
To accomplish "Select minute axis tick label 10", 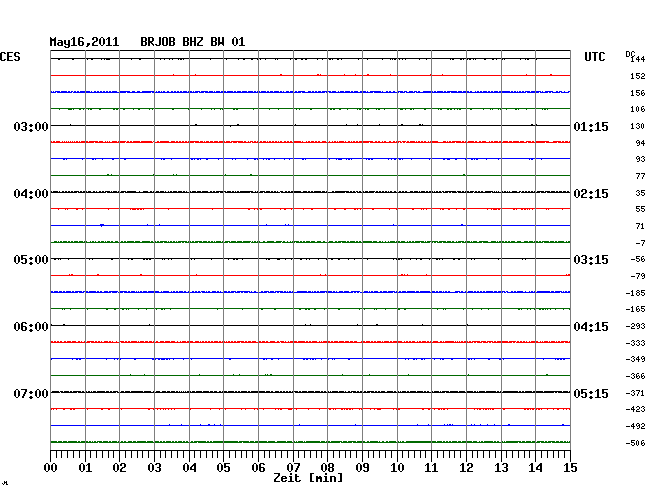I will tap(397, 468).
